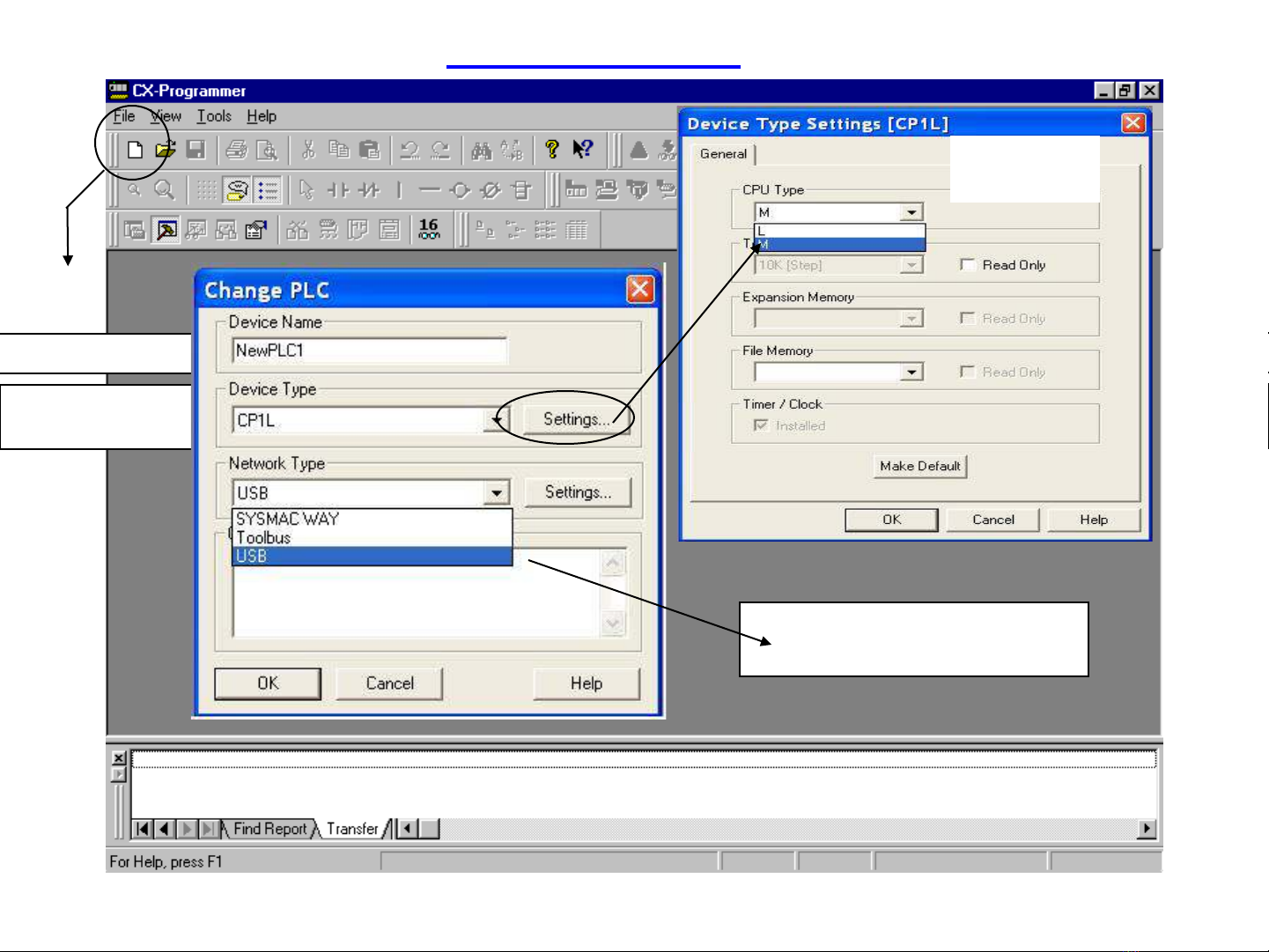Toggle the rung annotations list icon
Screen dimensions: 1269x952
(x=267, y=189)
